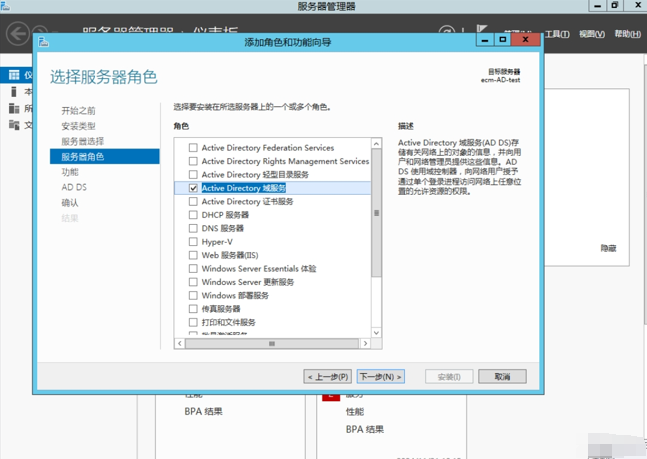Click the wizard title bar icon
Image resolution: width=647 pixels, height=459 pixels.
tap(43, 42)
